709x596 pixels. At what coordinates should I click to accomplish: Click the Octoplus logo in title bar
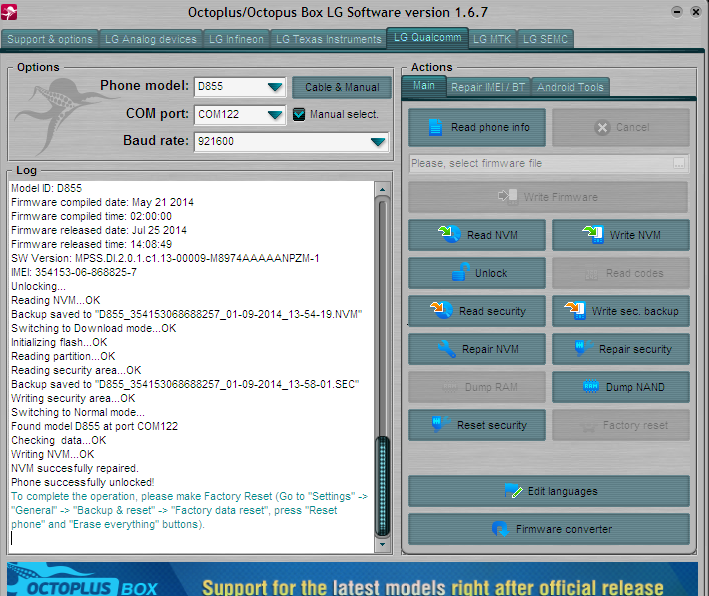(9, 12)
